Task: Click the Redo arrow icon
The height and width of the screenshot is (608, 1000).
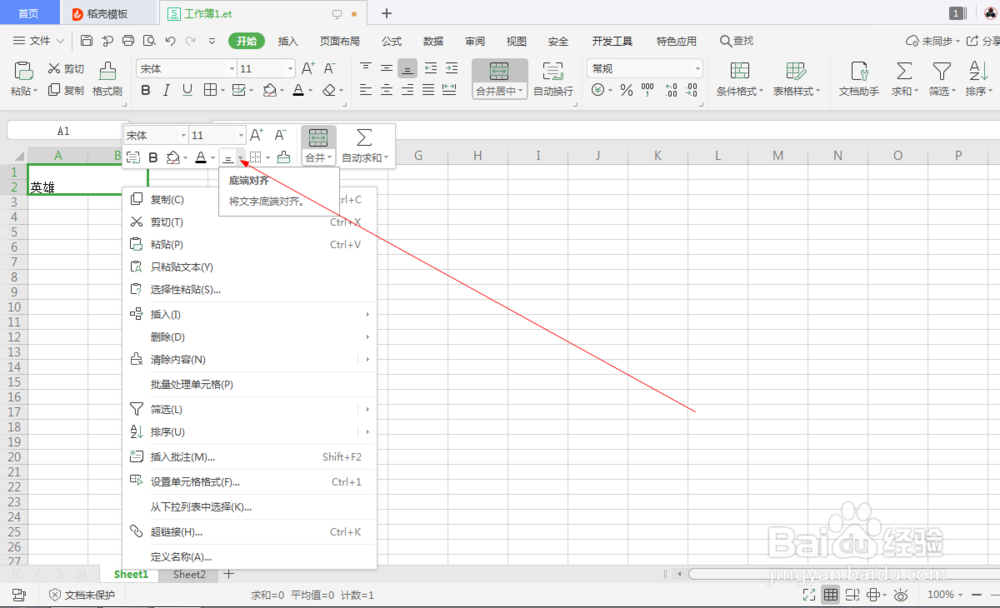Action: coord(190,41)
